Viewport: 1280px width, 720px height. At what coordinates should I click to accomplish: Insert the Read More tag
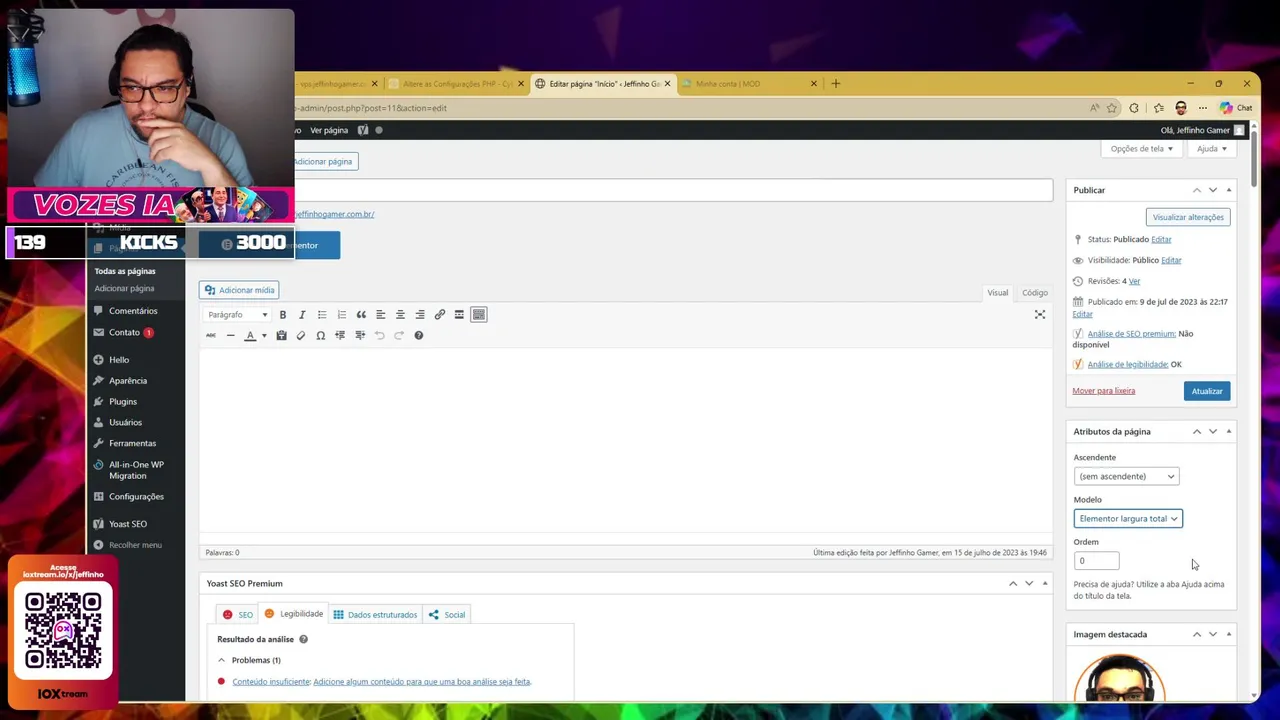[459, 315]
